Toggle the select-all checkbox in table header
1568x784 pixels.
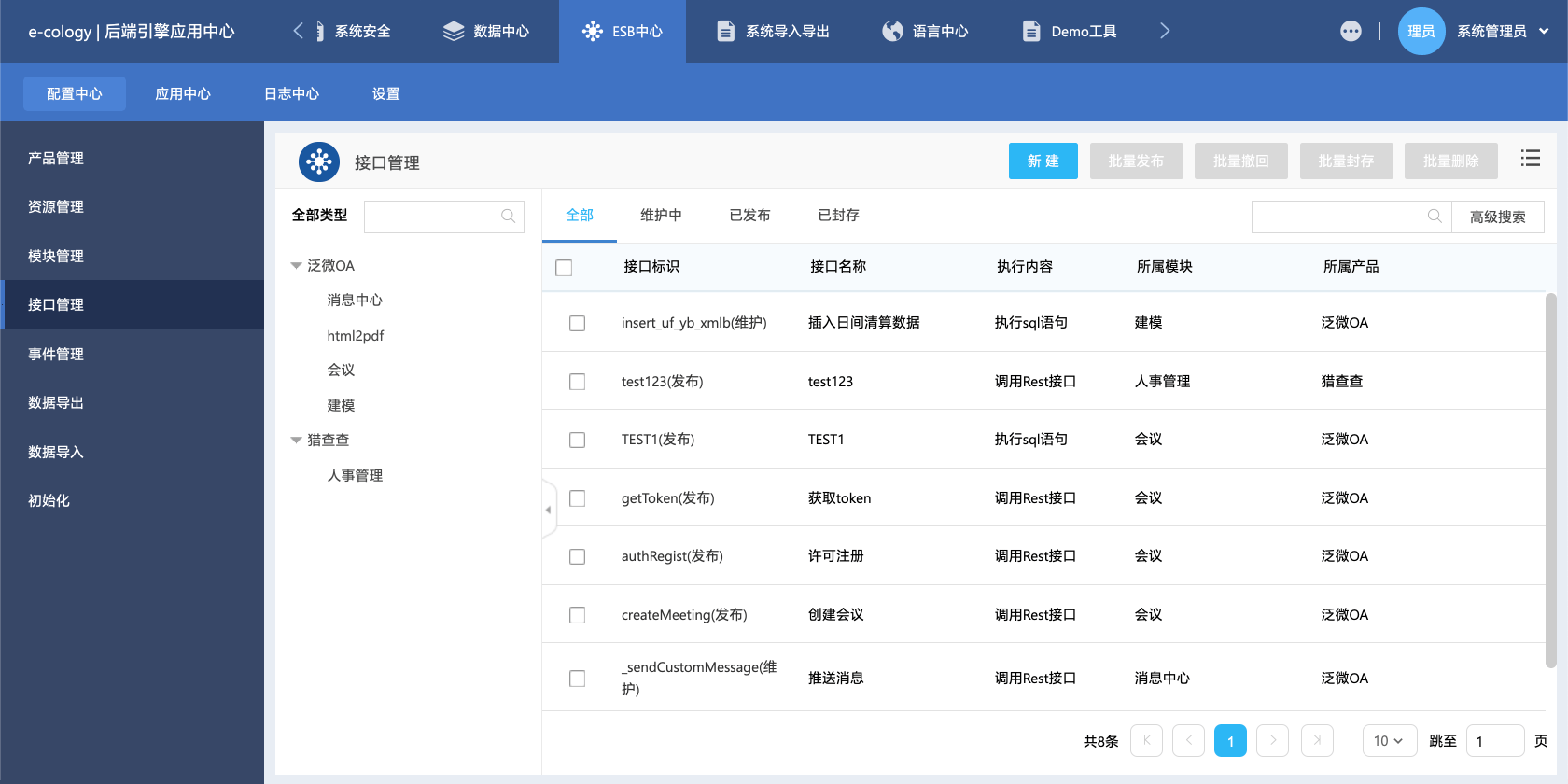point(564,268)
